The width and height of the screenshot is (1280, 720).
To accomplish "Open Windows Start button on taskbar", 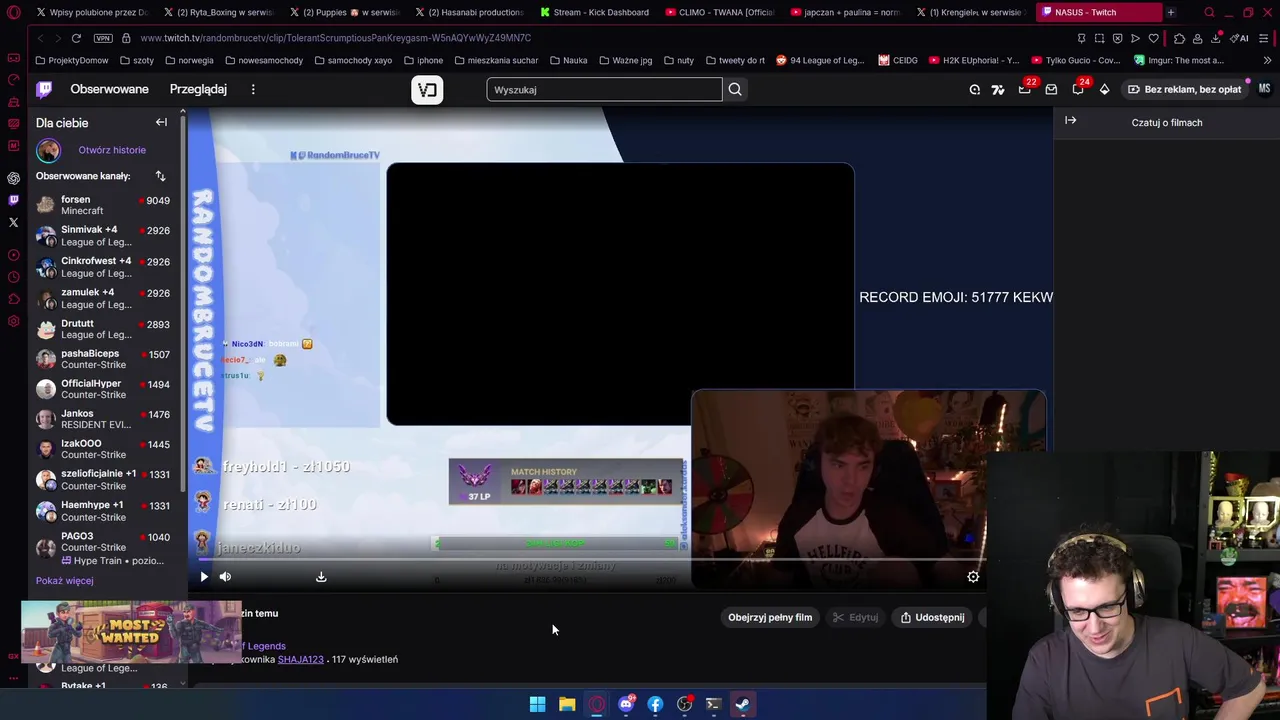I will [537, 704].
